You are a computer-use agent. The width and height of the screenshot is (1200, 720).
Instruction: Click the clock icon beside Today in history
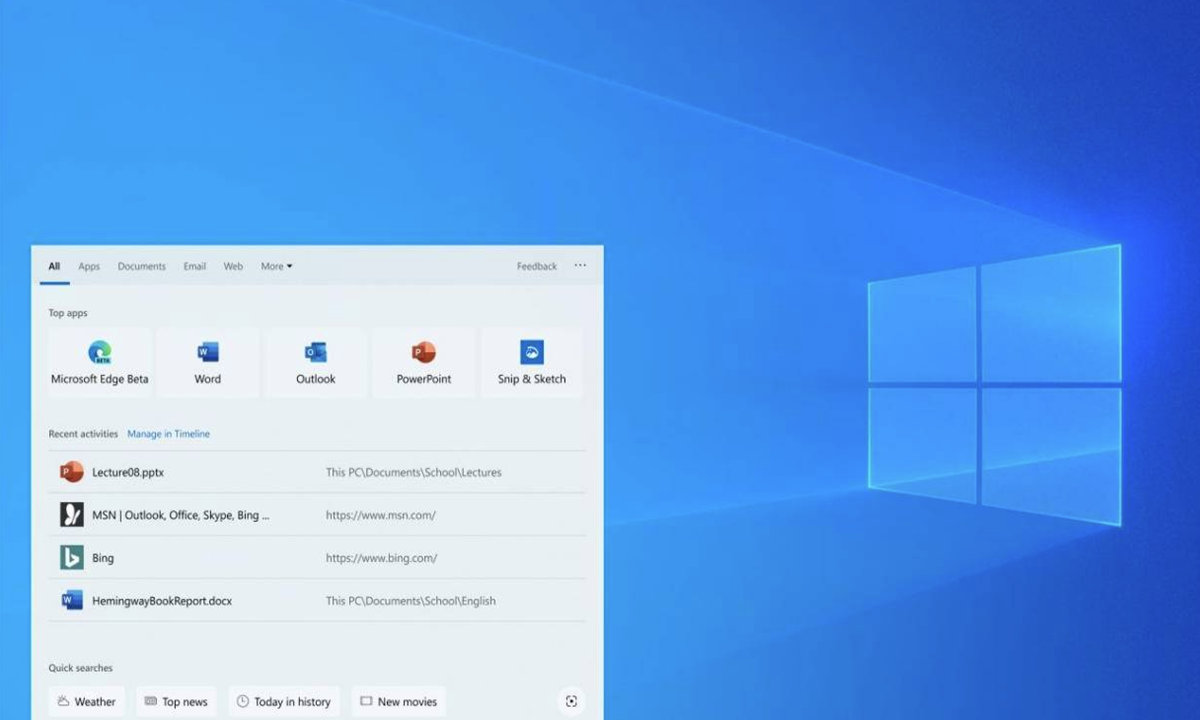pyautogui.click(x=243, y=701)
